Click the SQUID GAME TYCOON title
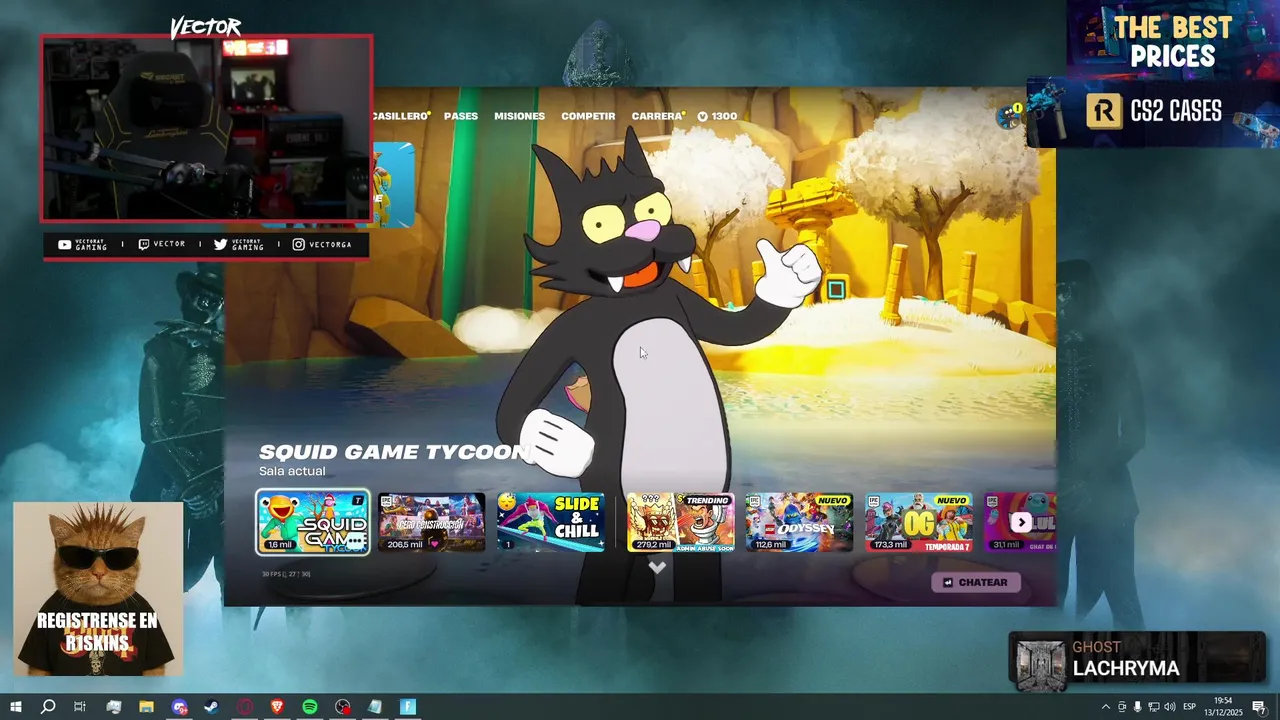1280x720 pixels. click(x=393, y=452)
